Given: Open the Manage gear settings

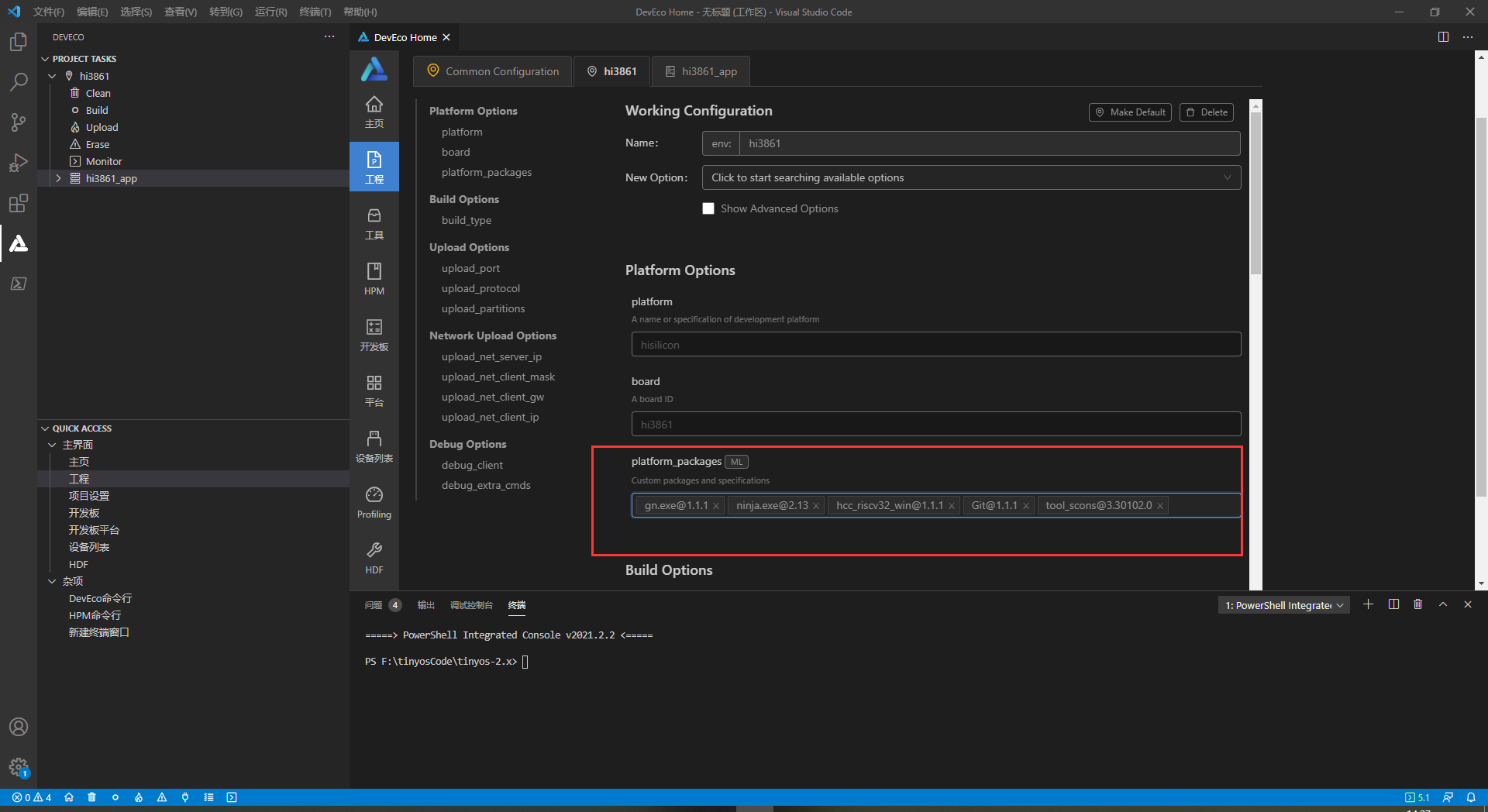Looking at the screenshot, I should tap(19, 767).
